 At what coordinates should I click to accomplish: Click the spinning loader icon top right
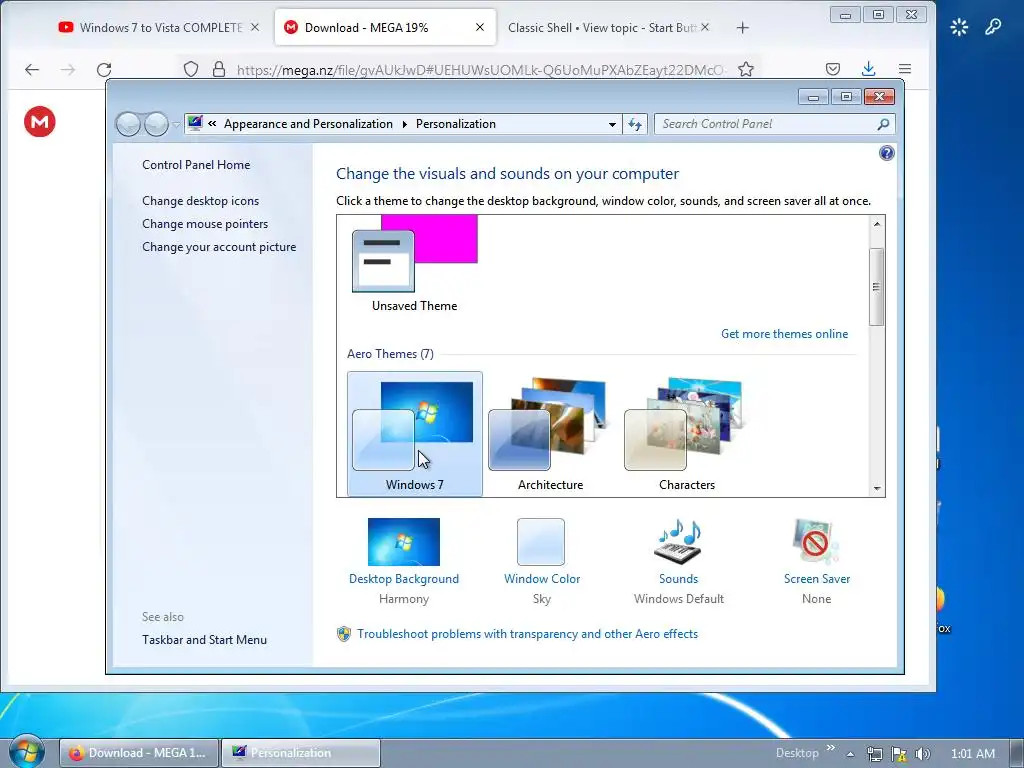[x=959, y=27]
